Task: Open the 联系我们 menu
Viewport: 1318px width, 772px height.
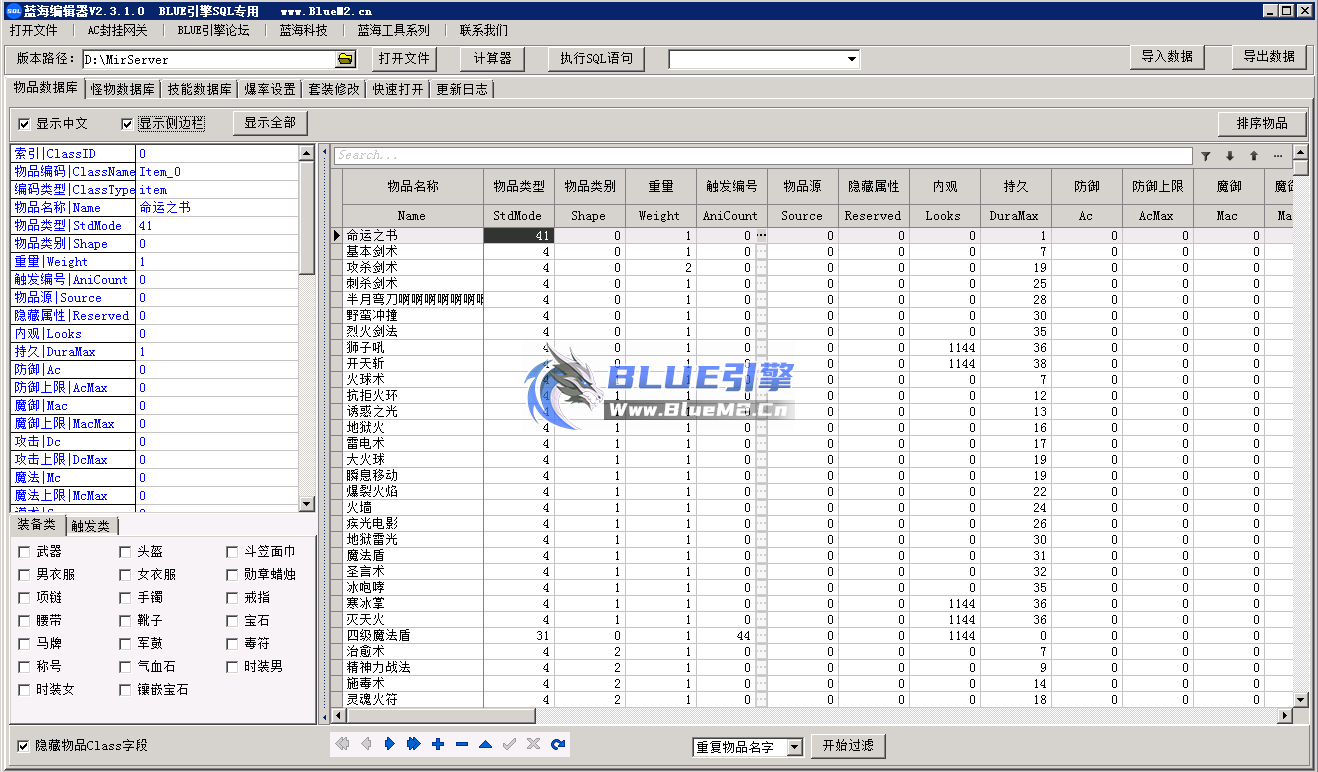Action: tap(484, 30)
